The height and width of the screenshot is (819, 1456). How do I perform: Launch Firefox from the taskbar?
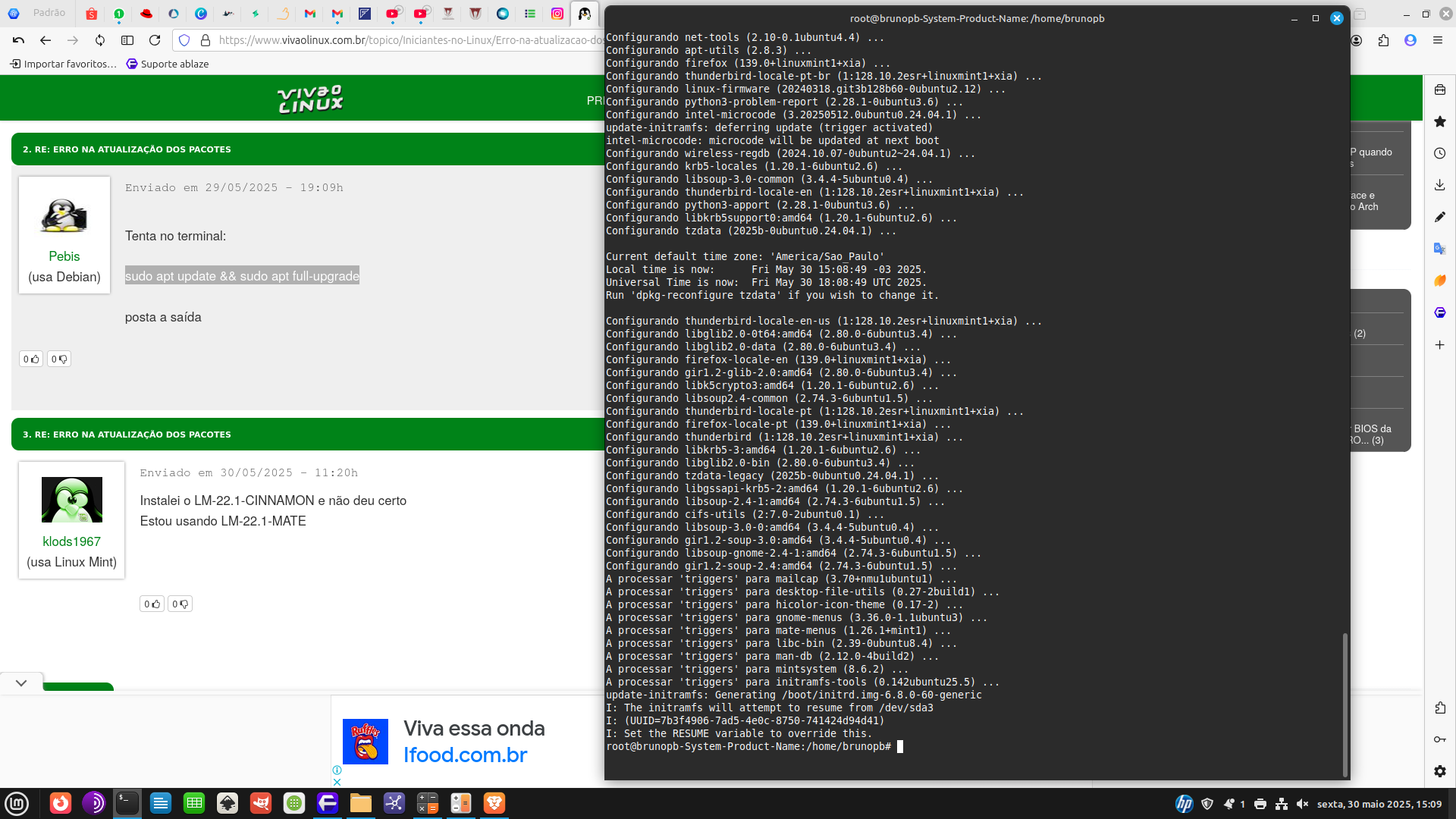(x=61, y=803)
